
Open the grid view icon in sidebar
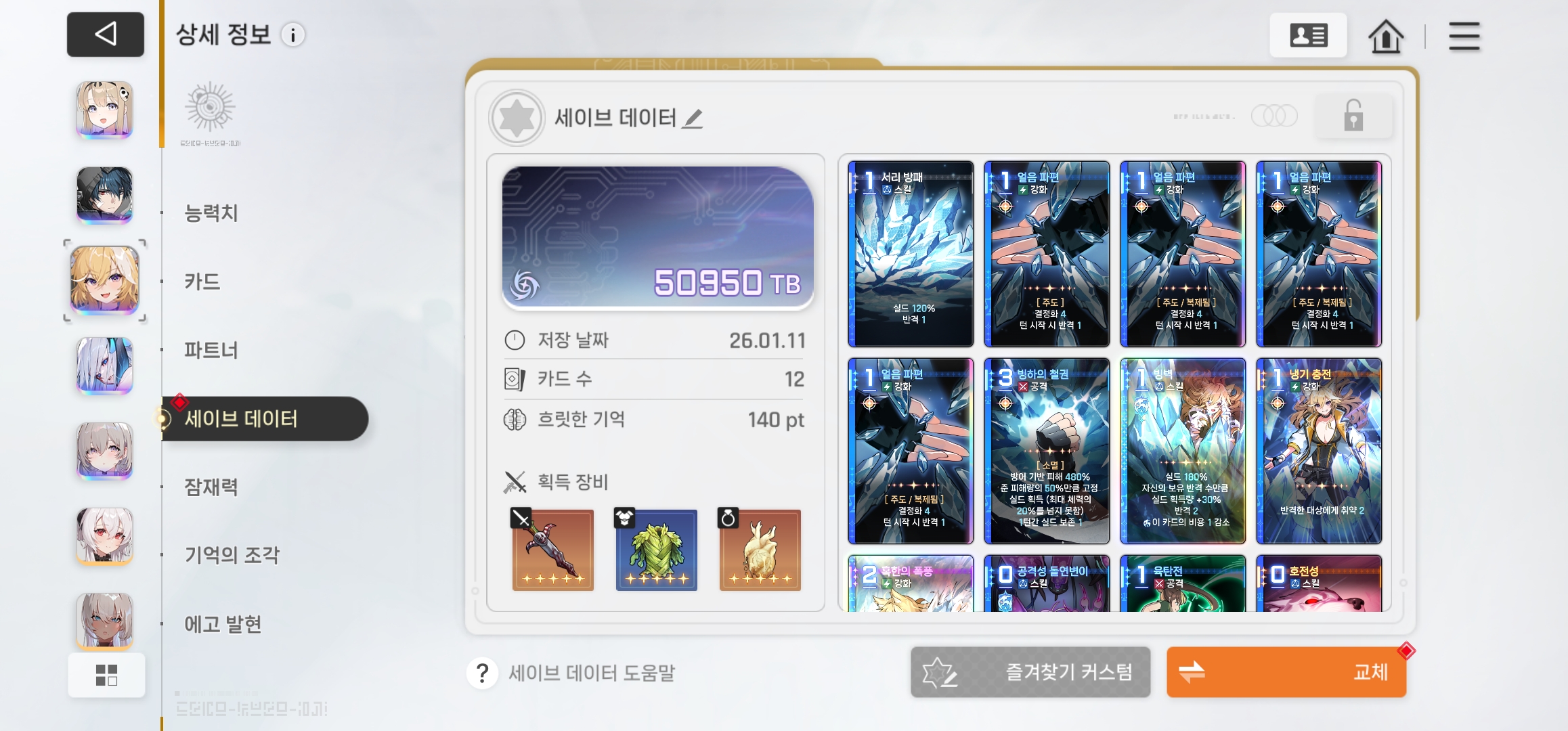click(106, 675)
